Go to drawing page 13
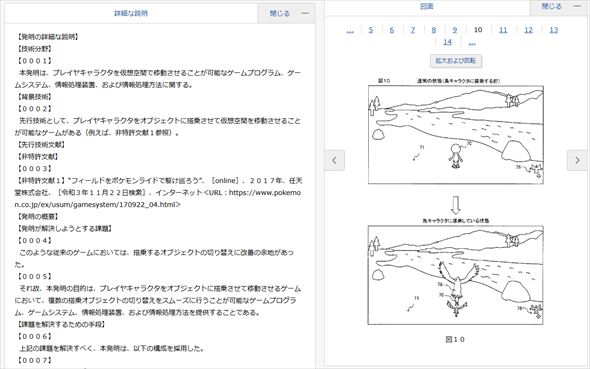The height and width of the screenshot is (369, 590). [x=554, y=30]
